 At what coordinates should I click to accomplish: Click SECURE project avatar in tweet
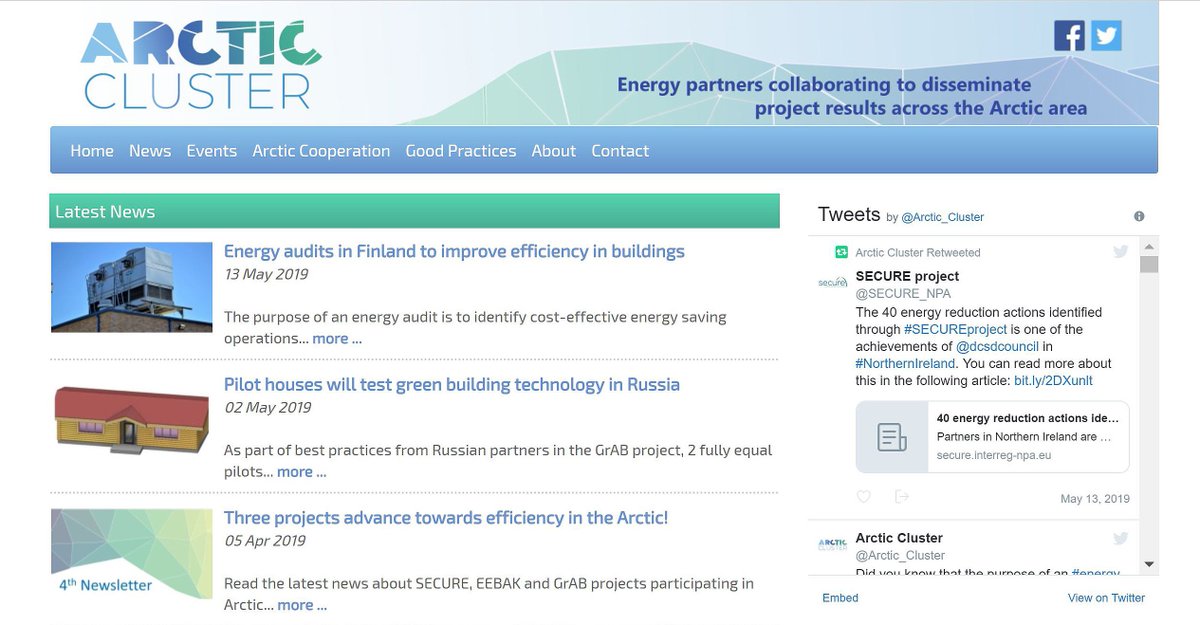[833, 283]
